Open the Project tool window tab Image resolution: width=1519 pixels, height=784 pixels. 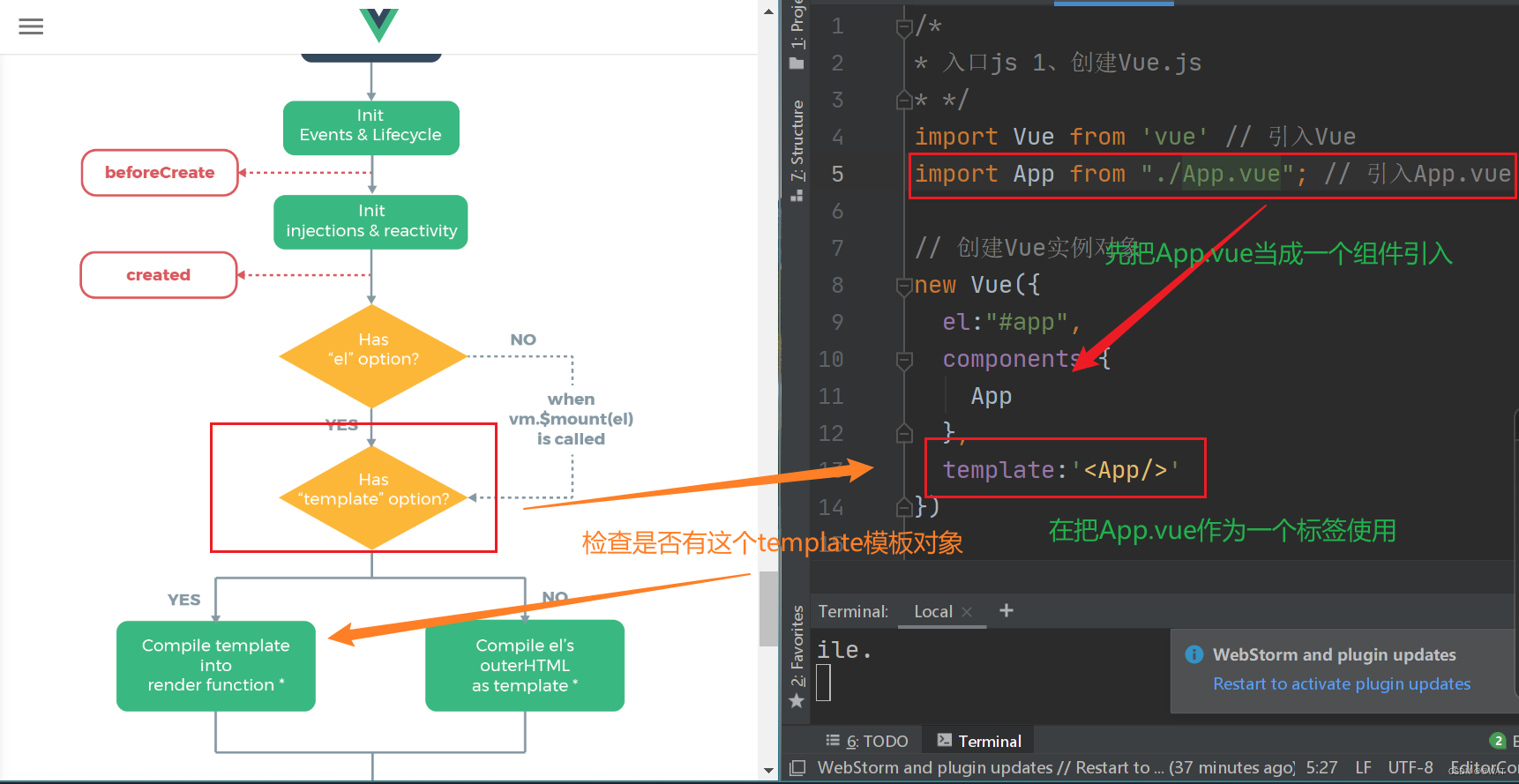pyautogui.click(x=797, y=25)
